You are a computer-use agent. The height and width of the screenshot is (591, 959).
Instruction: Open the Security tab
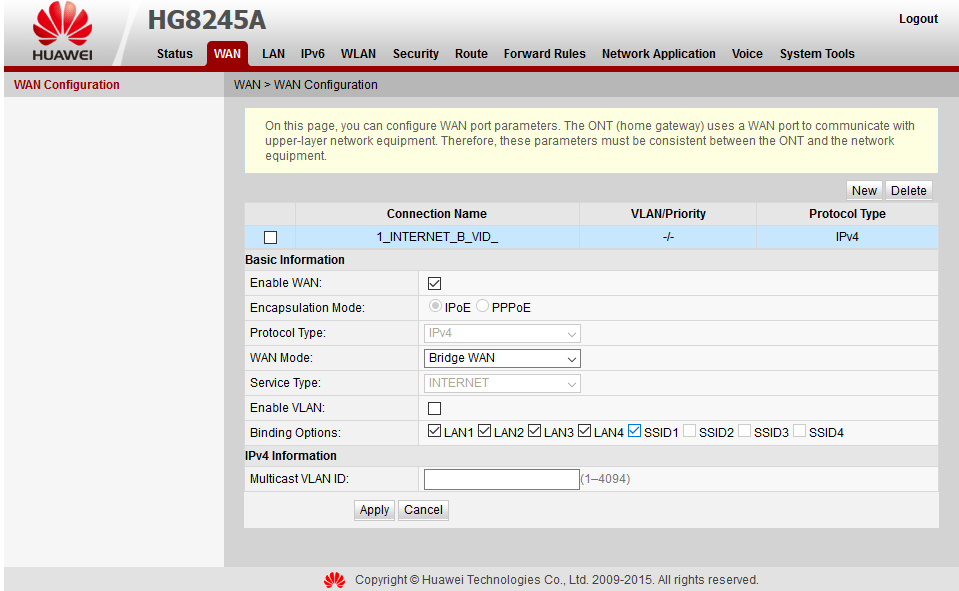click(416, 54)
